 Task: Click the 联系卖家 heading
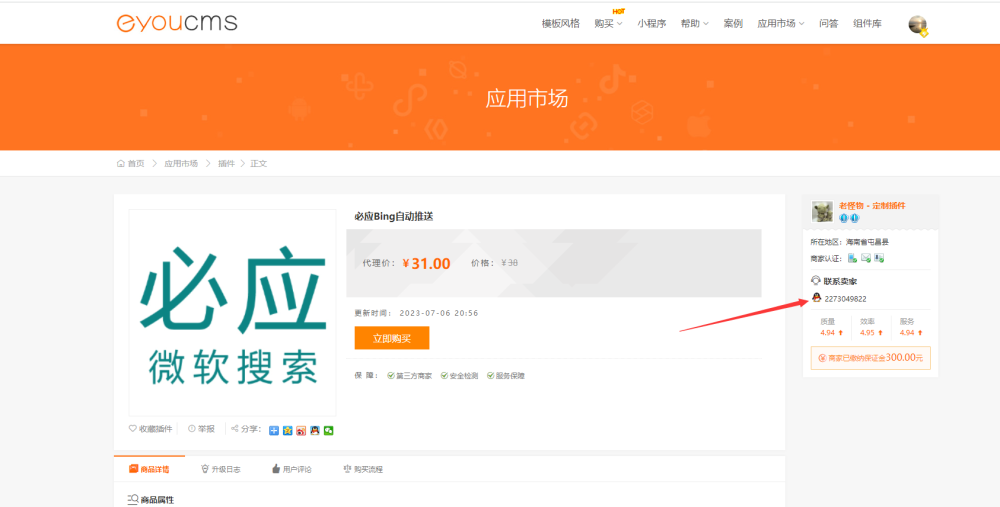pos(840,281)
